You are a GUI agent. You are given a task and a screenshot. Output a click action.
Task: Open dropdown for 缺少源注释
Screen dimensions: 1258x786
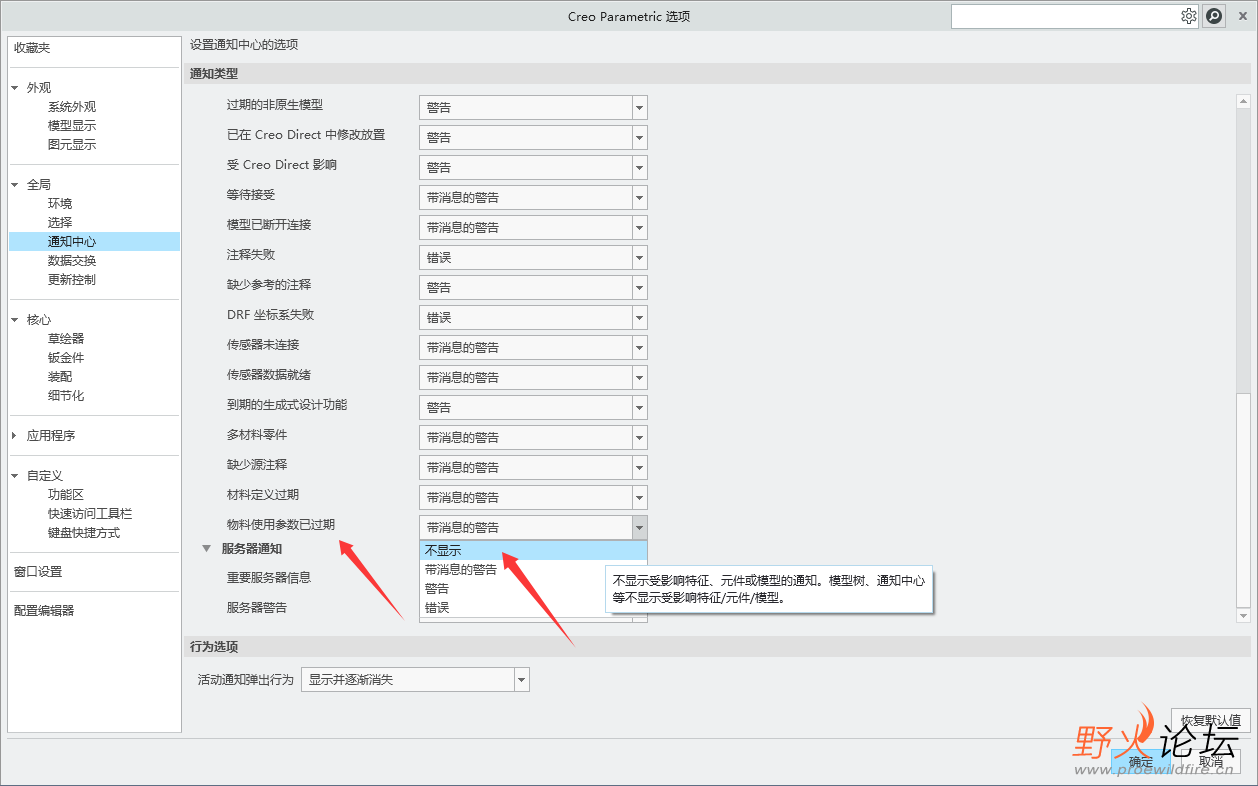coord(640,467)
